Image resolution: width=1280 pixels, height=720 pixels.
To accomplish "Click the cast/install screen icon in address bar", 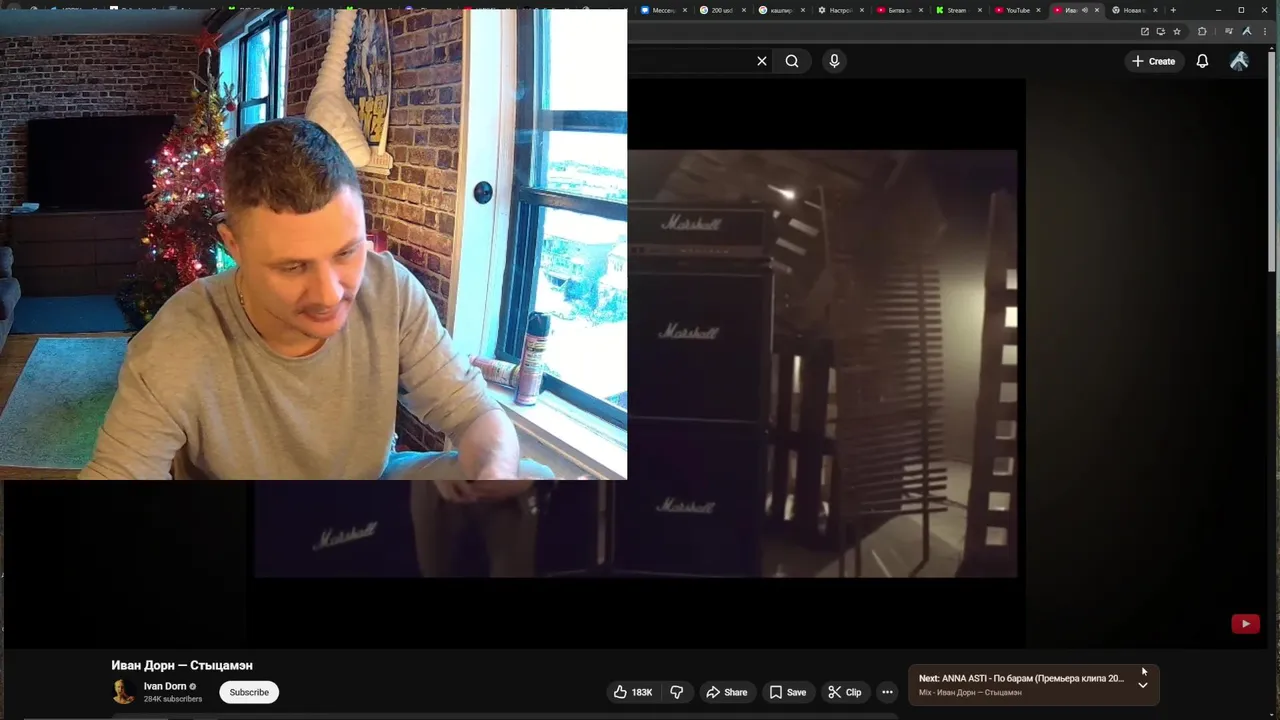I will tap(1160, 32).
